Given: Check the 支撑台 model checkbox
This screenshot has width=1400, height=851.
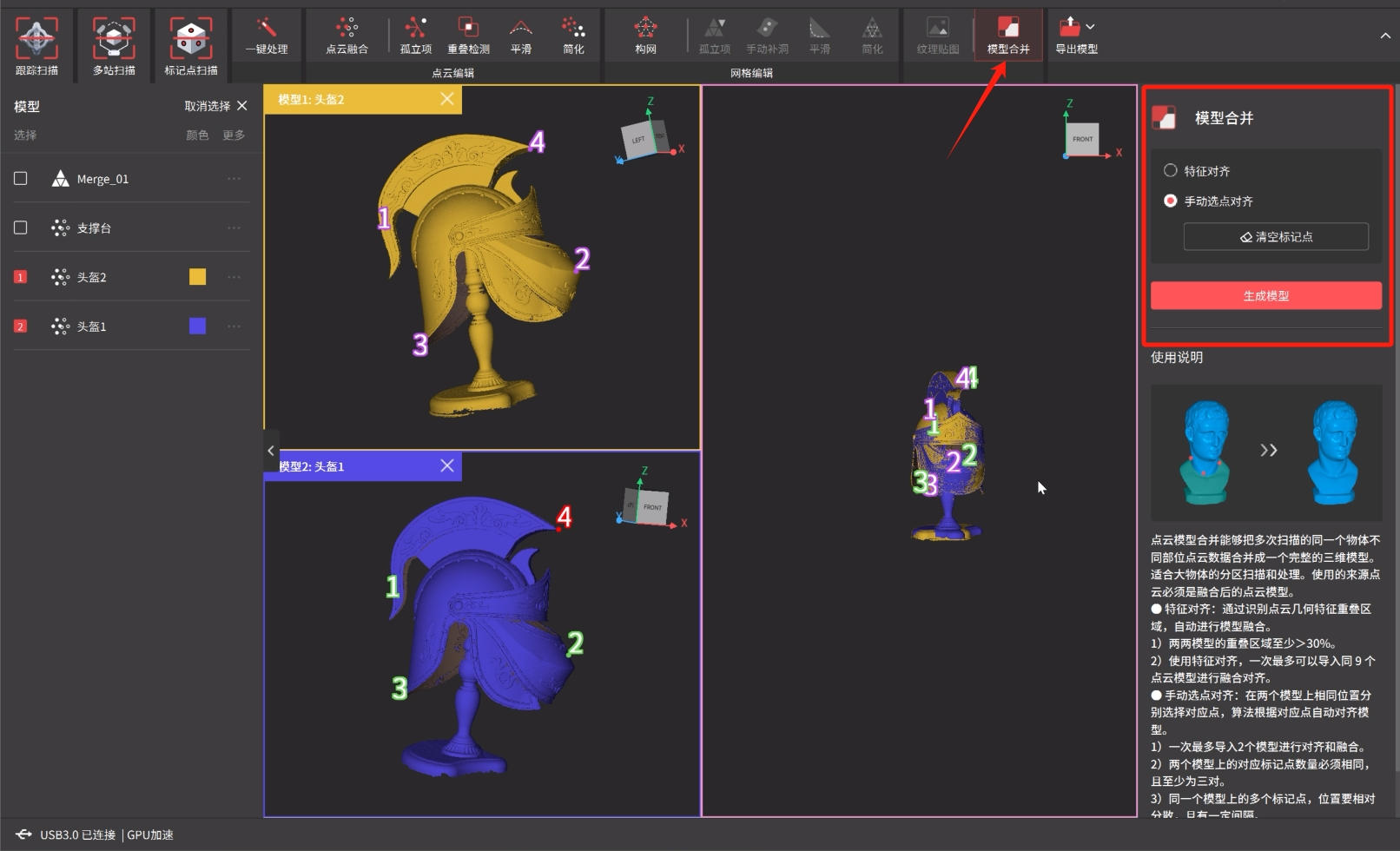Looking at the screenshot, I should pos(21,228).
